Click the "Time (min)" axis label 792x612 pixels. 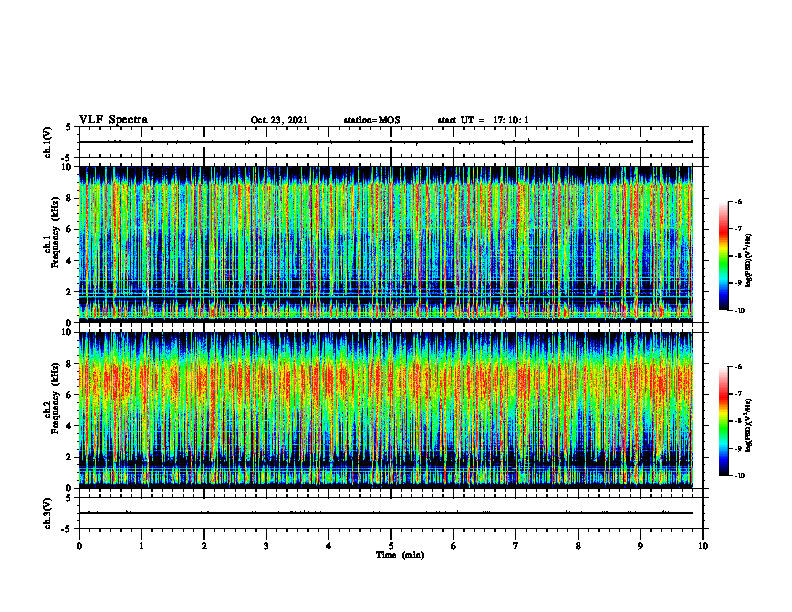pos(400,555)
